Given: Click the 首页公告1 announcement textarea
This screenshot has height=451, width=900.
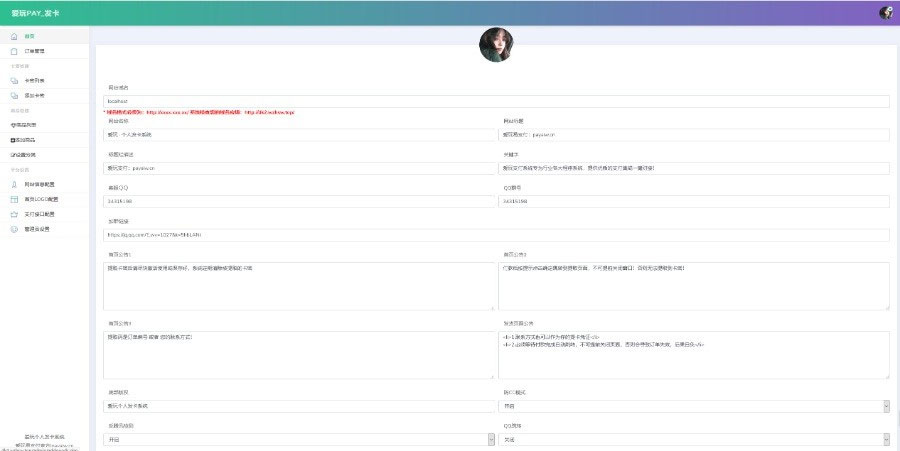Looking at the screenshot, I should pos(299,286).
